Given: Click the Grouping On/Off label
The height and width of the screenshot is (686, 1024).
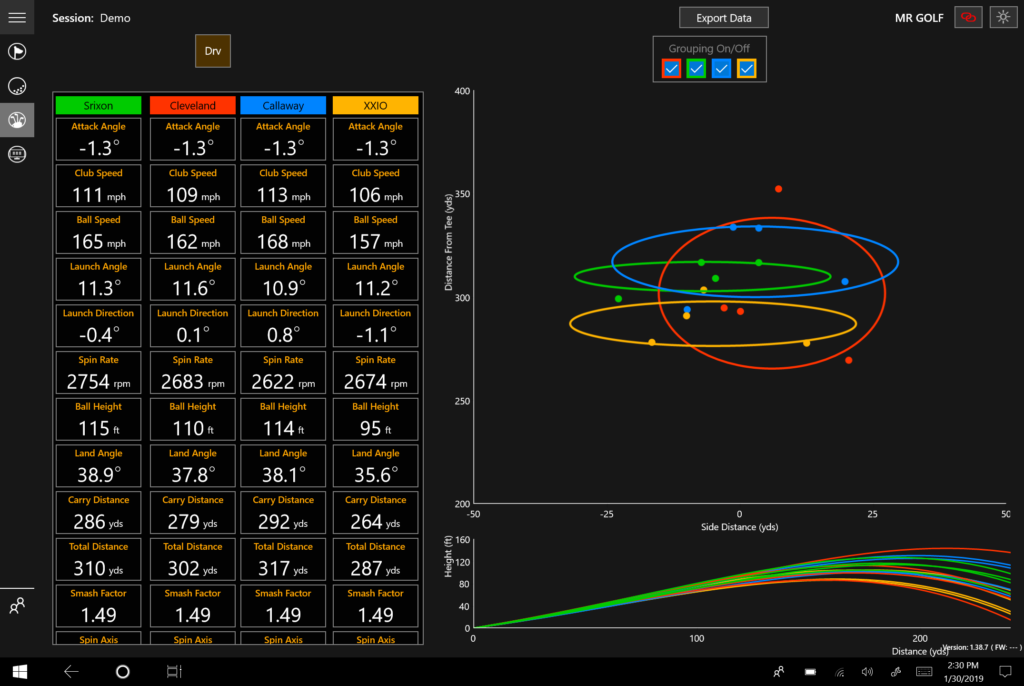Looking at the screenshot, I should (x=709, y=48).
